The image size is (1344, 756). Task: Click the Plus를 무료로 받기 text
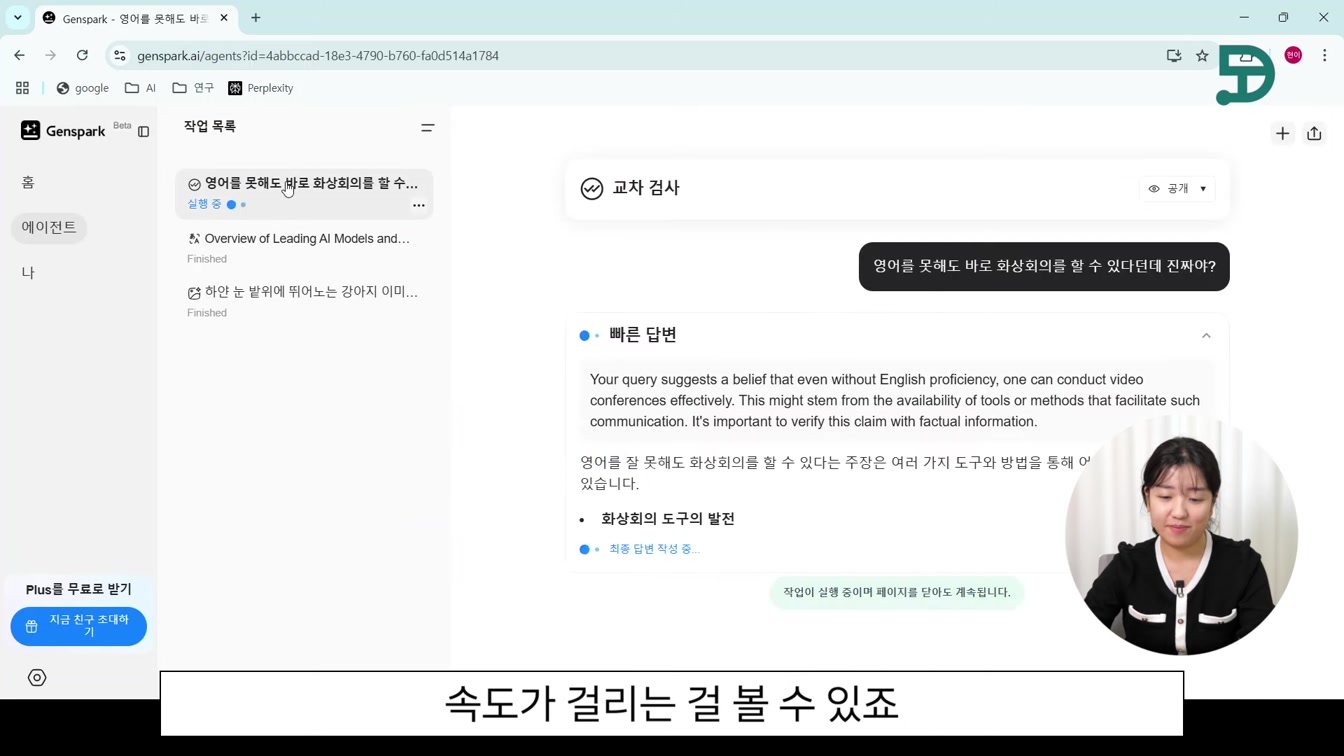[x=78, y=590]
